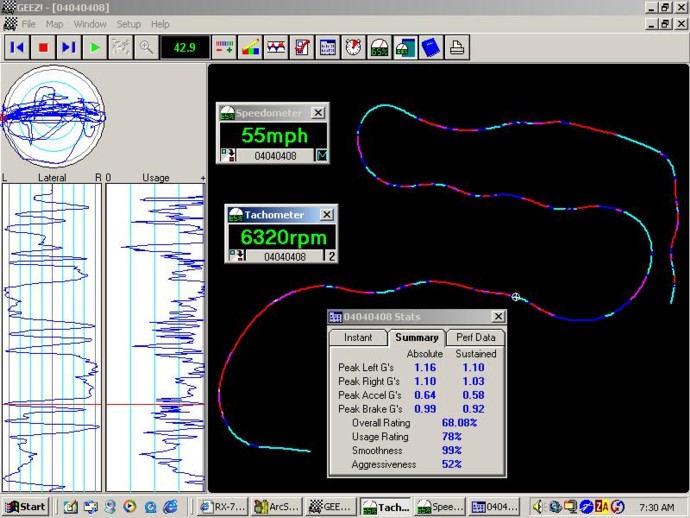Start playback with the green play button
Viewport: 690px width, 518px height.
[94, 47]
